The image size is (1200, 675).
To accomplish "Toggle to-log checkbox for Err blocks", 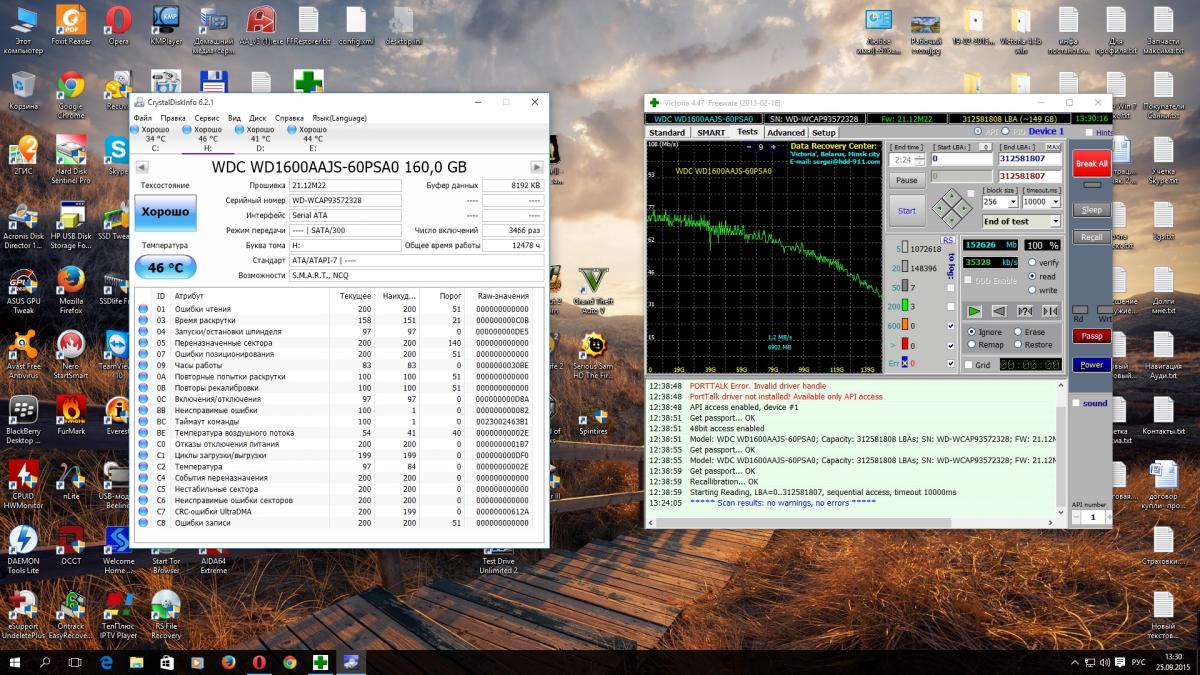I will tap(951, 363).
